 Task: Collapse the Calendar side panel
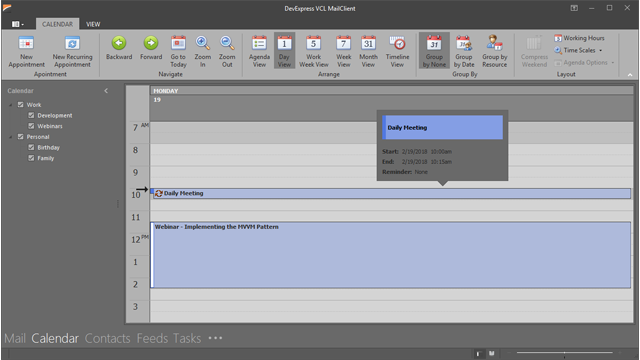pos(106,91)
